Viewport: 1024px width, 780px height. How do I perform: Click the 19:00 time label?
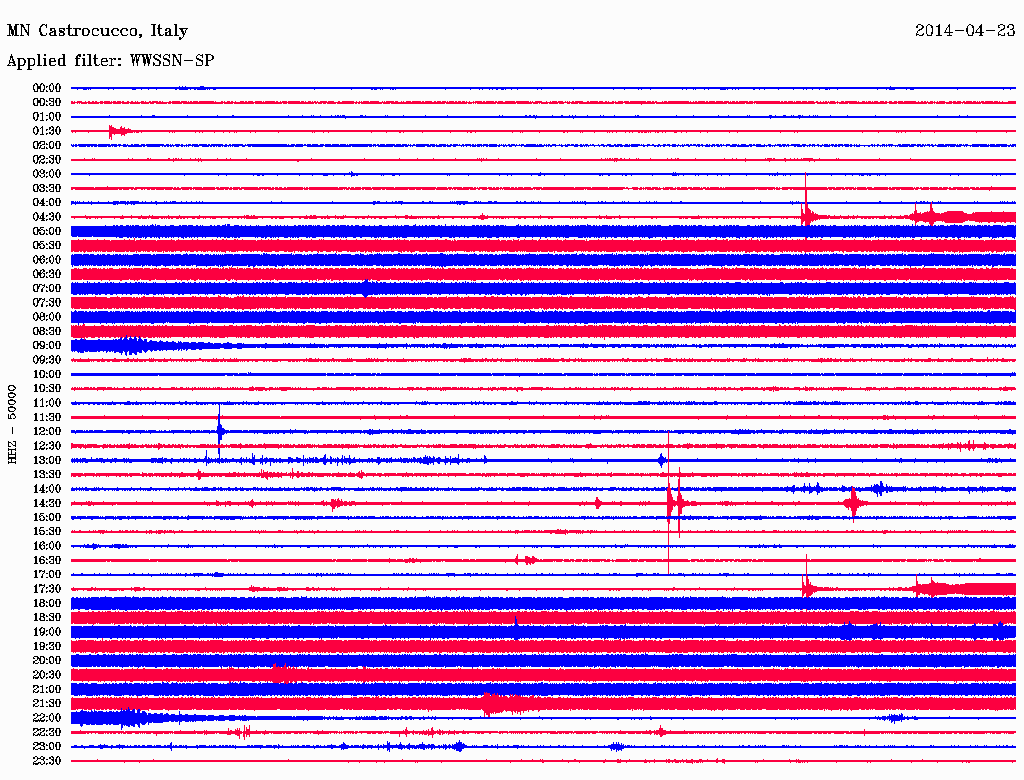pos(47,632)
